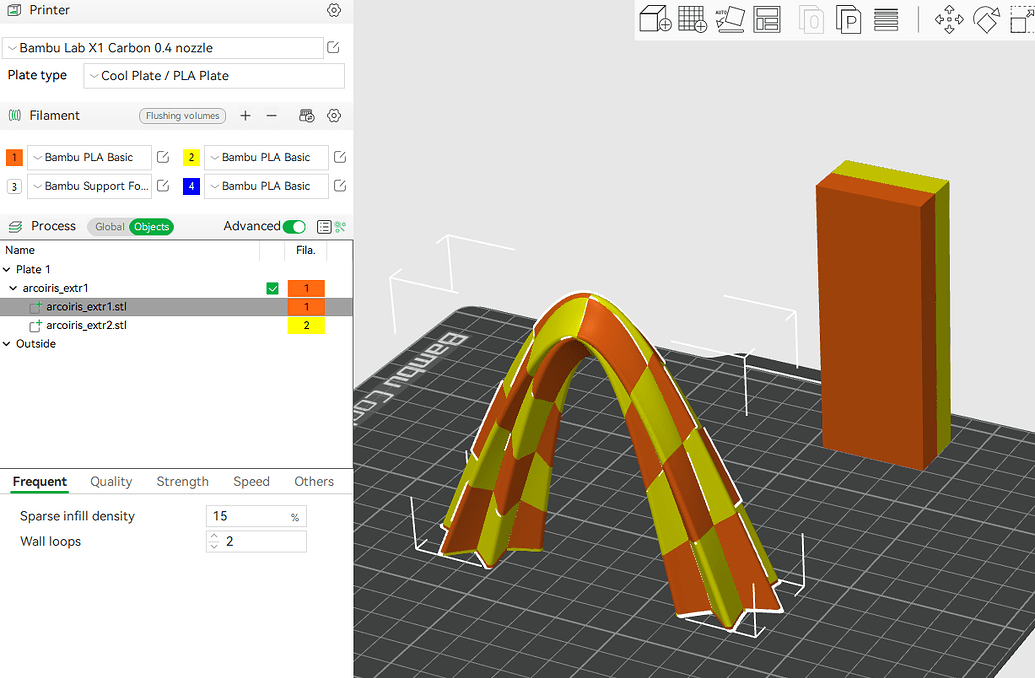This screenshot has width=1035, height=678.
Task: Select arcoiris_extr2.stl part
Action: coord(86,325)
